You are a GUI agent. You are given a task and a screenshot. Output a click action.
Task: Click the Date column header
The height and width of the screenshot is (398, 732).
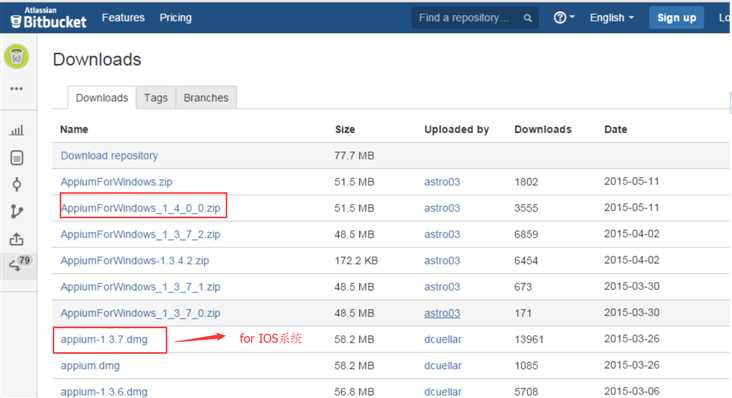pyautogui.click(x=615, y=129)
